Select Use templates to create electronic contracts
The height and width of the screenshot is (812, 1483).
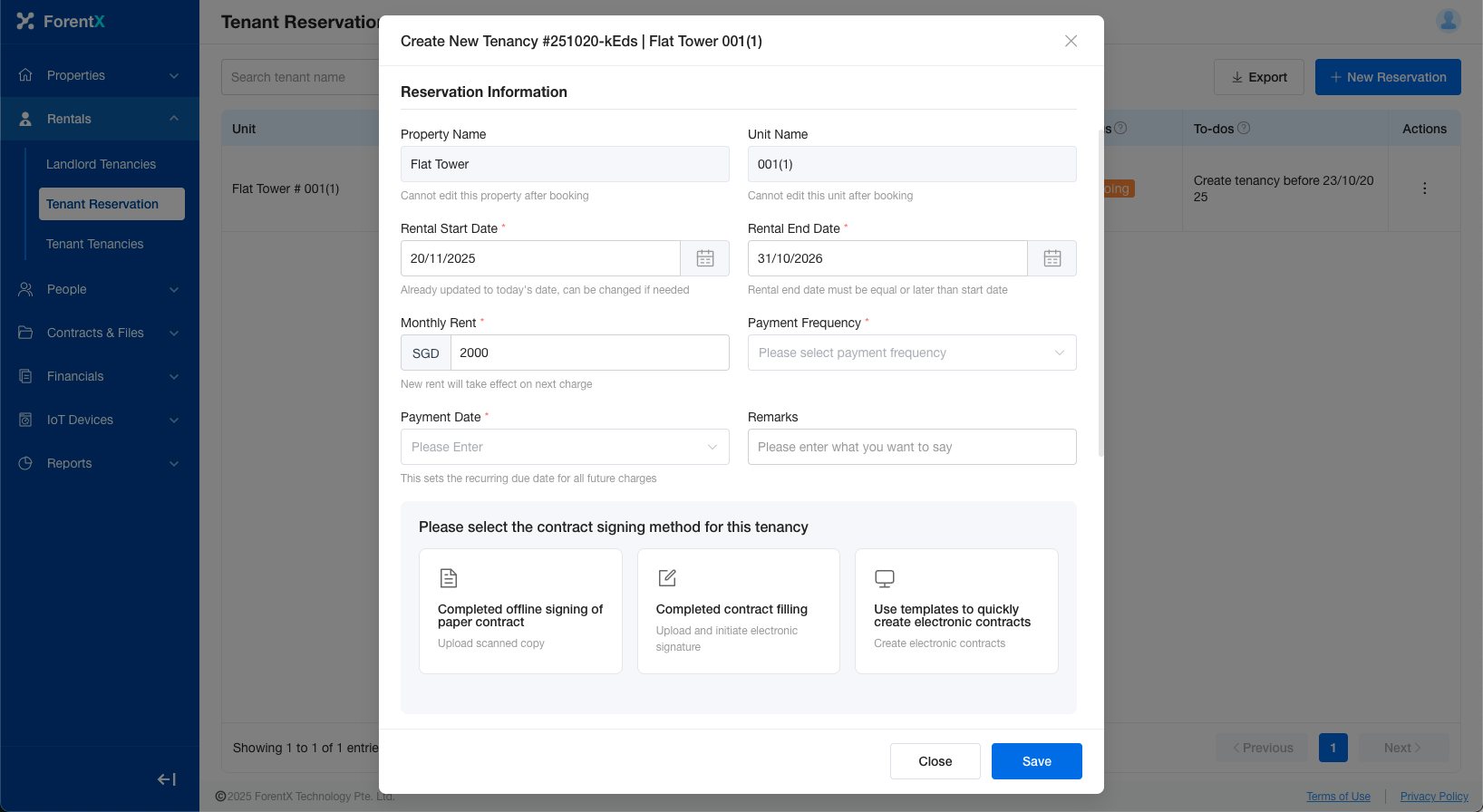click(956, 611)
